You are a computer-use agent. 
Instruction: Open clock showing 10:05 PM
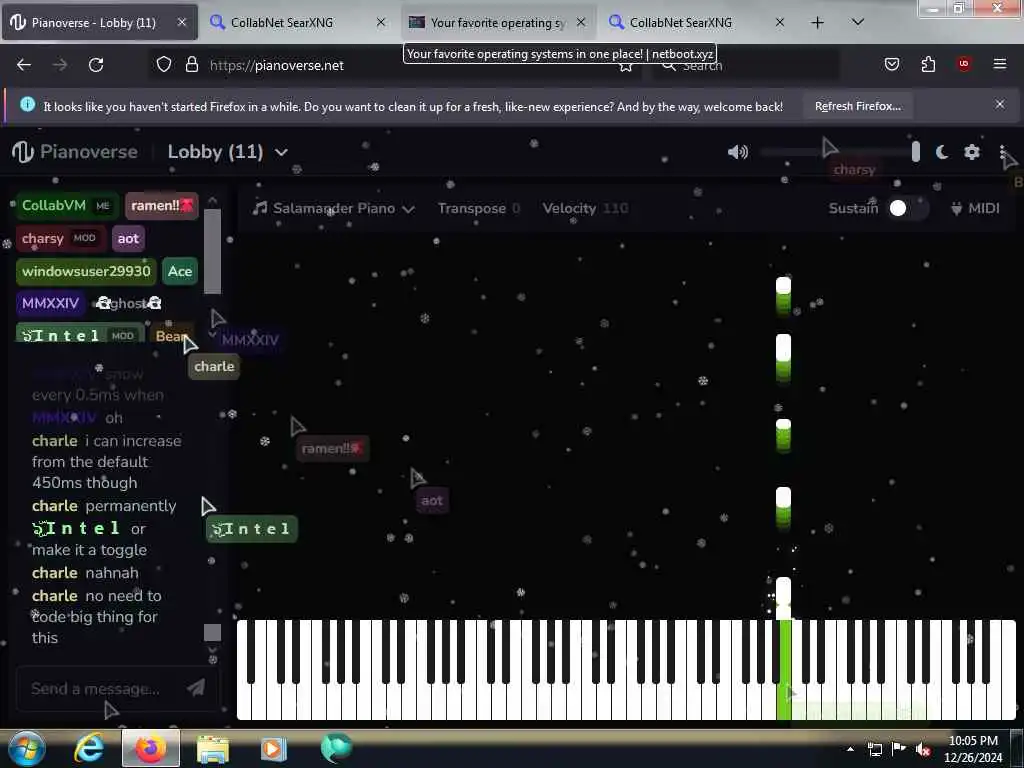[x=973, y=749]
